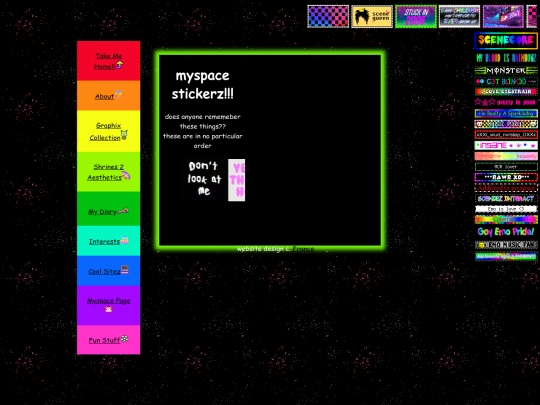This screenshot has height=405, width=540.
Task: Click the purple neon arcade stamp
Action: point(503,16)
